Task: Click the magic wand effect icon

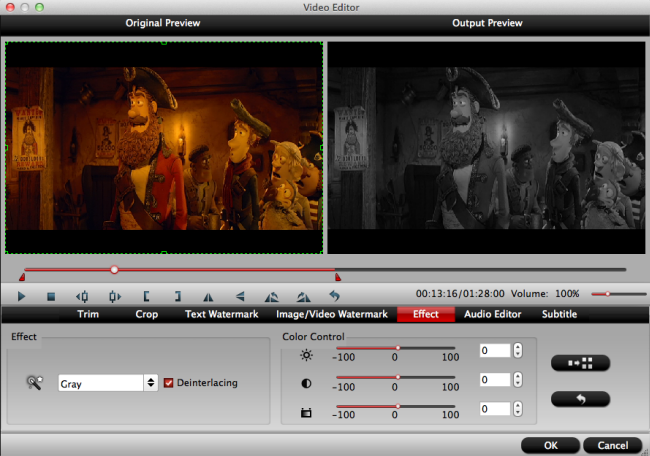Action: tap(35, 382)
